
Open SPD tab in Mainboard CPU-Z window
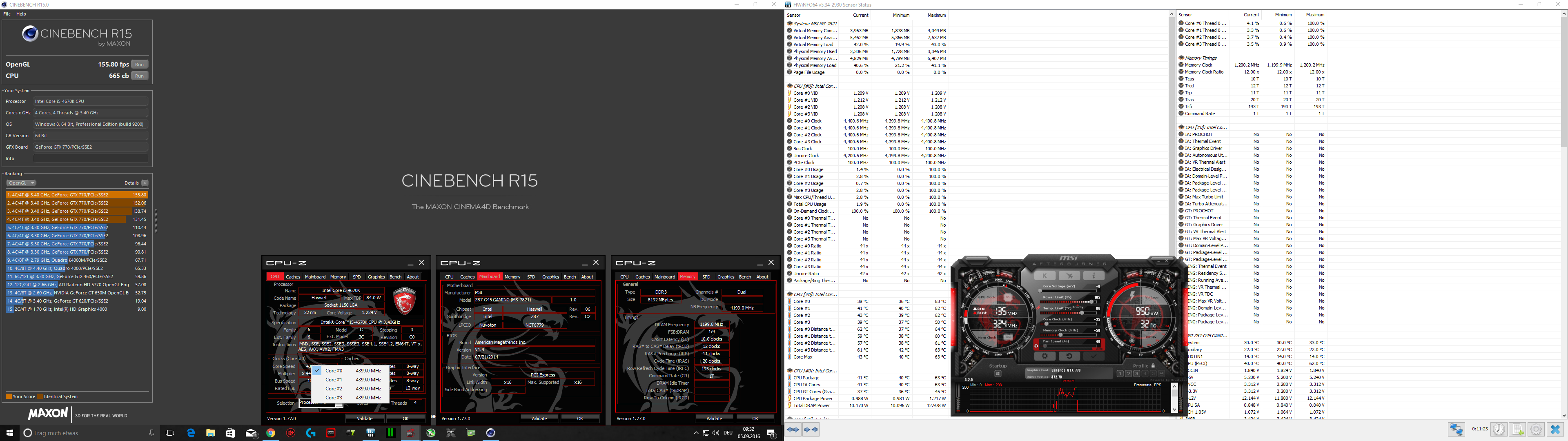(x=531, y=276)
